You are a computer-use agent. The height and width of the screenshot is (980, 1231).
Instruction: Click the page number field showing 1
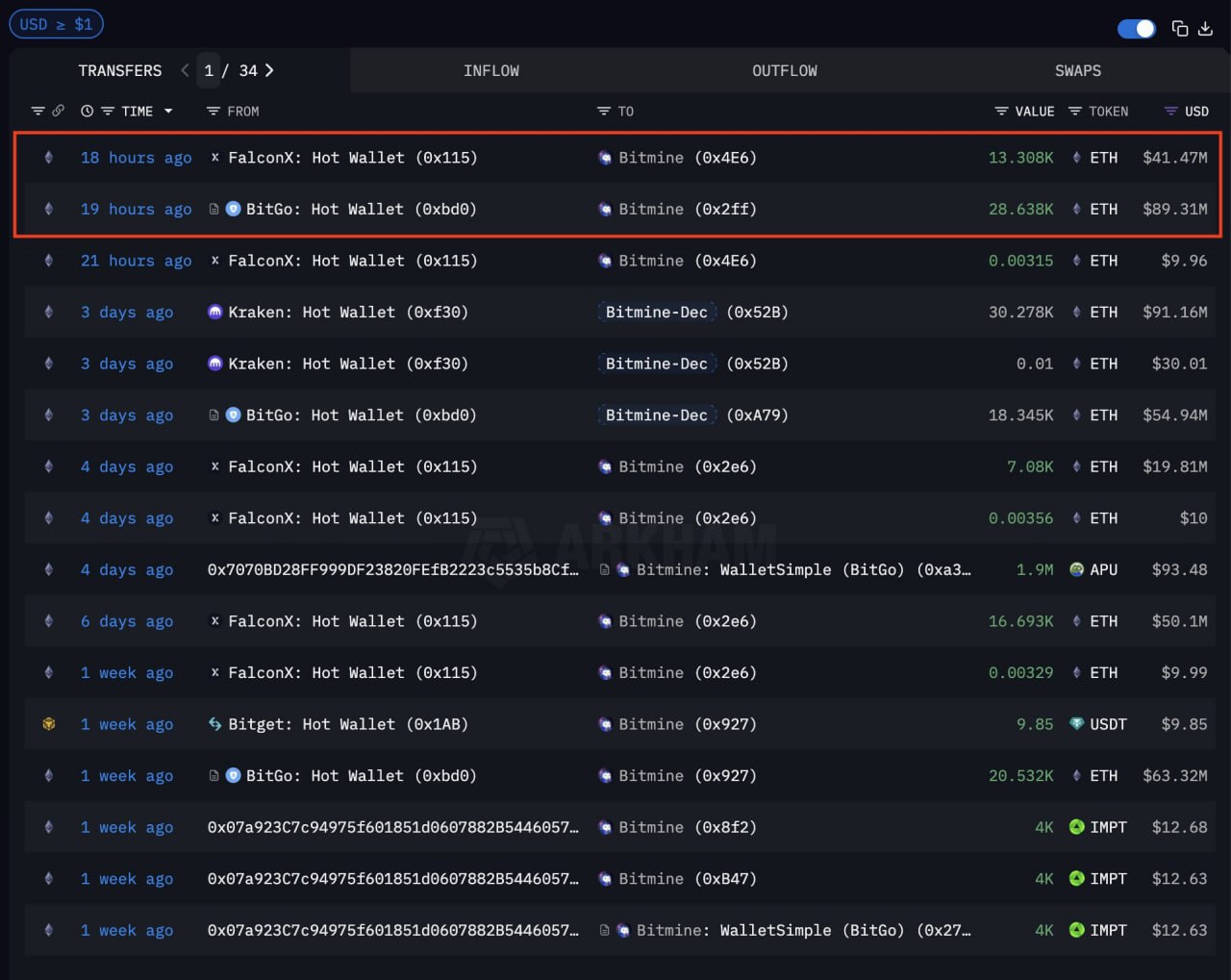click(x=209, y=70)
